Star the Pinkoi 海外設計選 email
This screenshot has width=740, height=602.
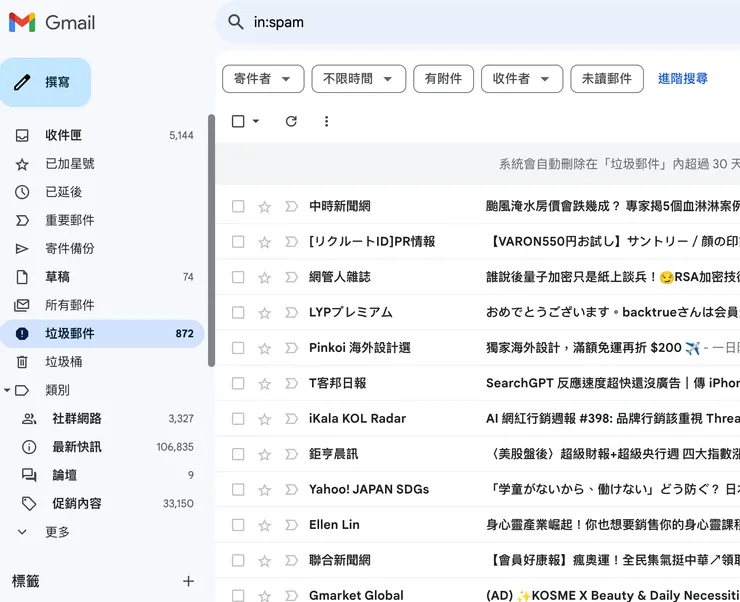click(264, 348)
